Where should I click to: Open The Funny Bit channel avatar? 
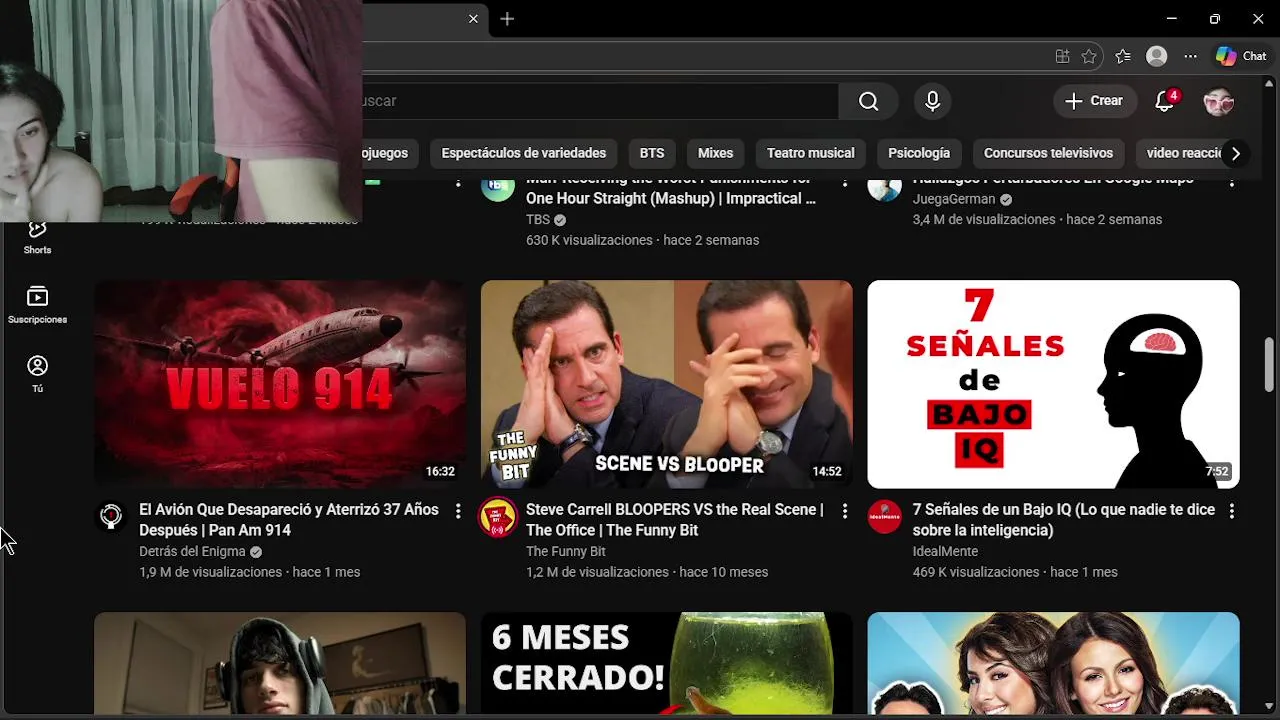coord(498,516)
